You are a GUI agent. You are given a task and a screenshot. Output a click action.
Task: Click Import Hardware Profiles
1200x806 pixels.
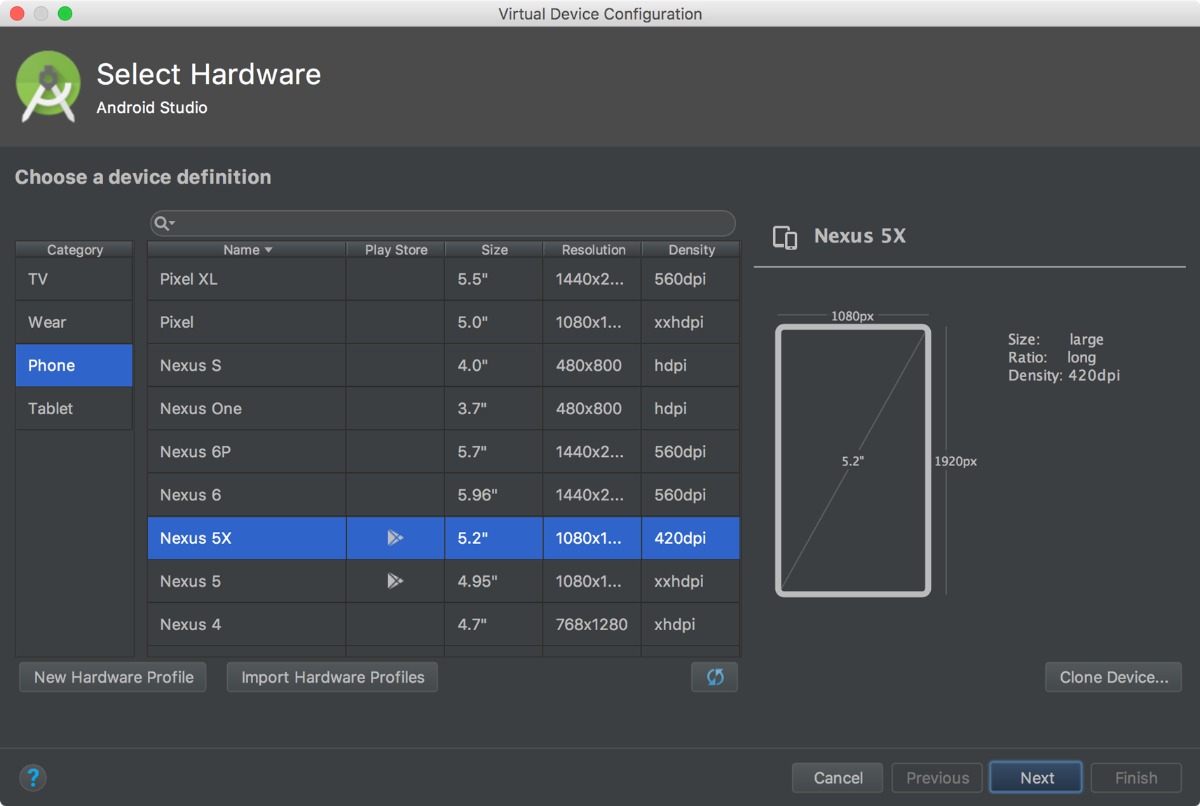point(332,677)
